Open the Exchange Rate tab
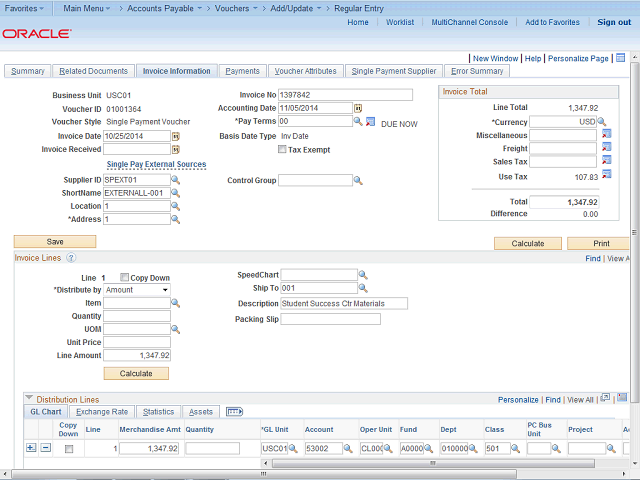Image resolution: width=640 pixels, height=480 pixels. (102, 412)
